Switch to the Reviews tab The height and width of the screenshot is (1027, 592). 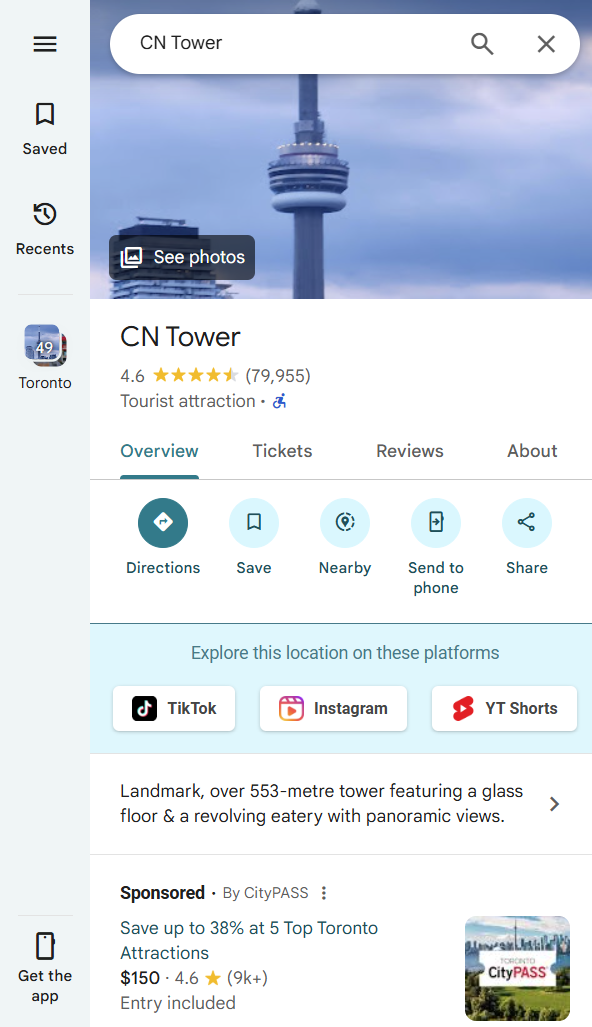click(x=410, y=451)
